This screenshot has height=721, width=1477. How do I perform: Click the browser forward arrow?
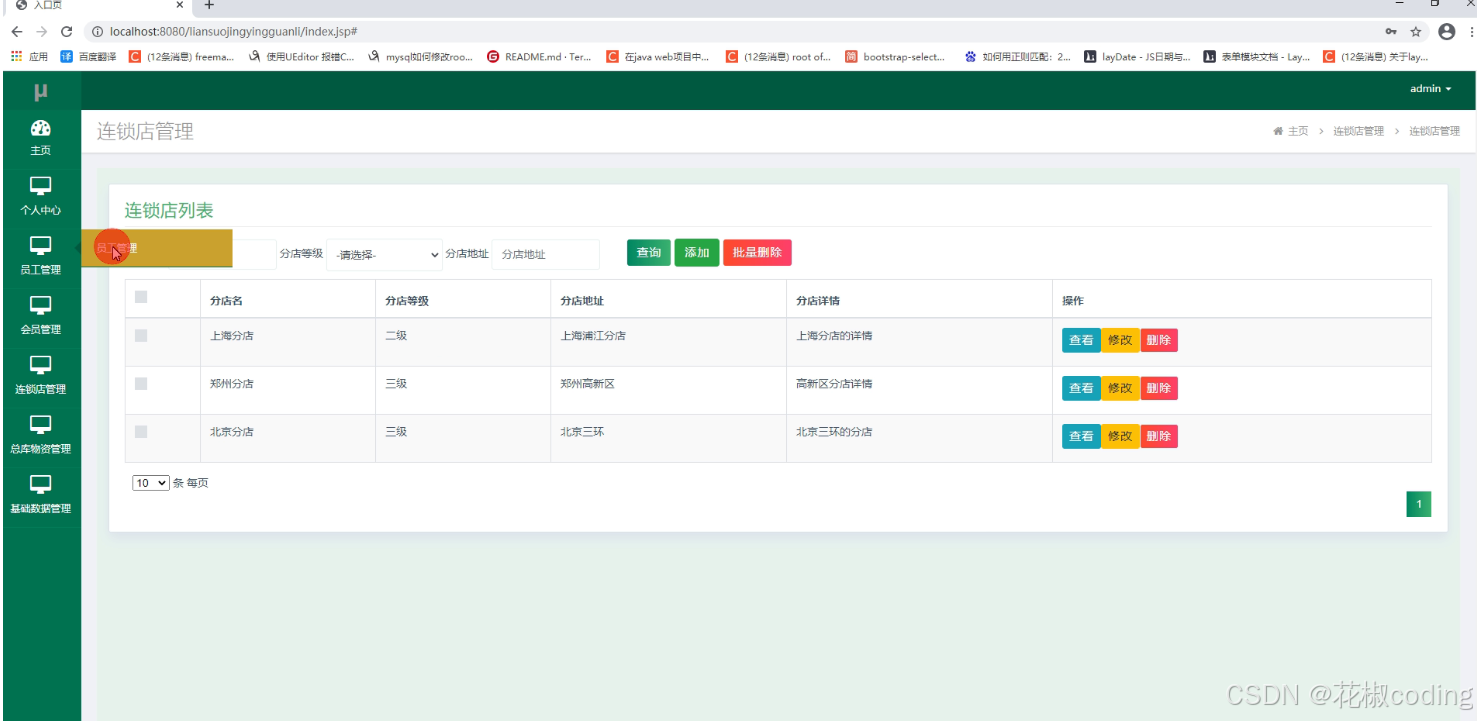pos(41,32)
